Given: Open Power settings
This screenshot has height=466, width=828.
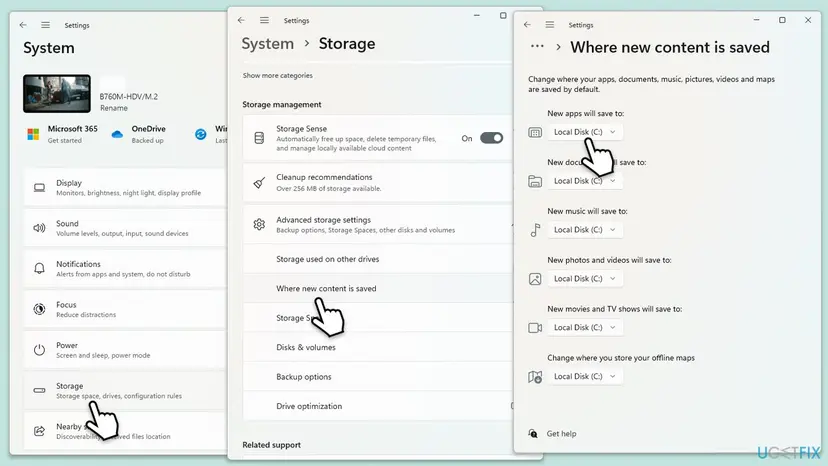Looking at the screenshot, I should coord(126,350).
